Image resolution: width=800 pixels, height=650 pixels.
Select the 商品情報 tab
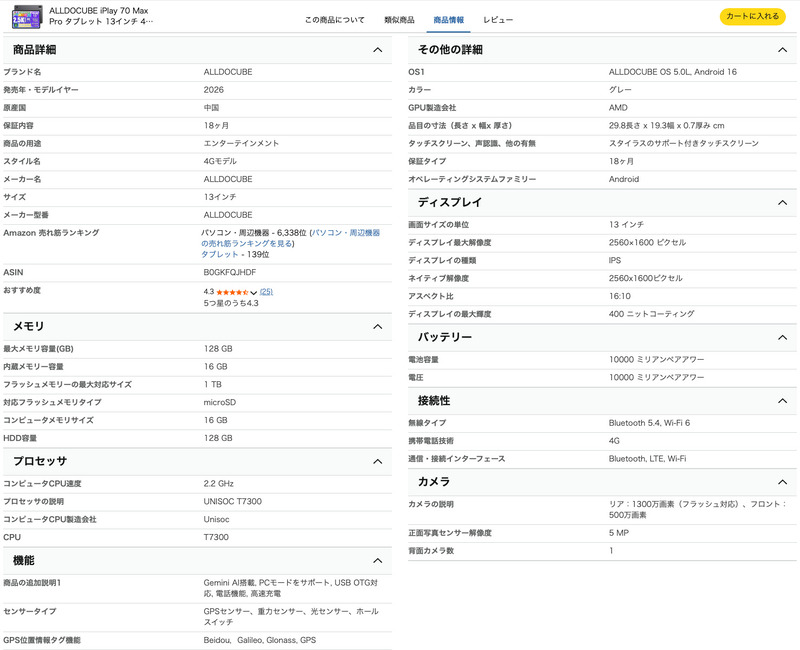[448, 20]
